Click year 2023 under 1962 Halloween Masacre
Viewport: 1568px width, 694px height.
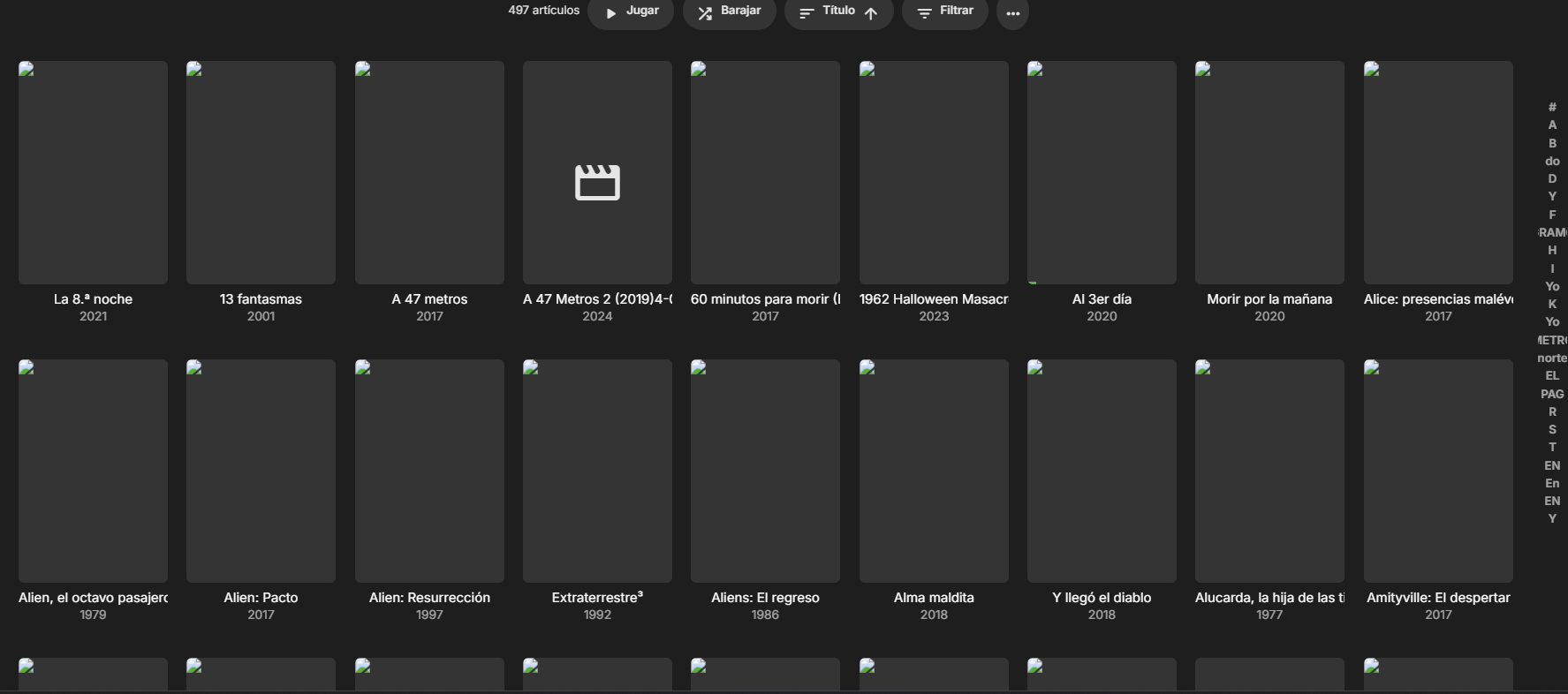934,316
